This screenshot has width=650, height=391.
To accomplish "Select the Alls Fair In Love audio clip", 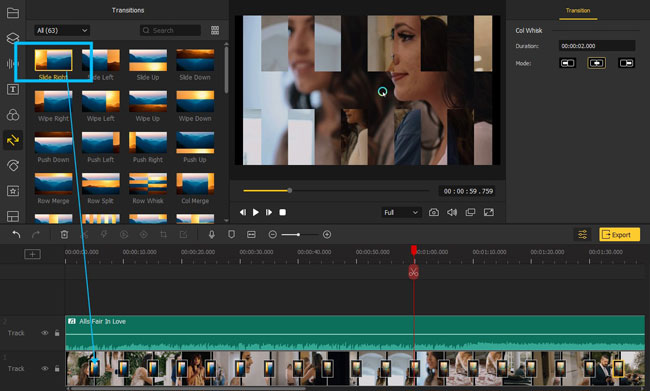I will click(355, 333).
